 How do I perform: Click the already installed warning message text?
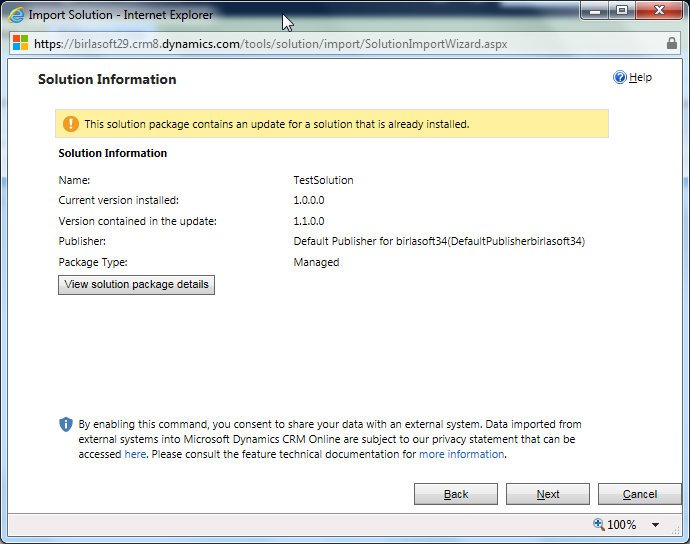(277, 124)
